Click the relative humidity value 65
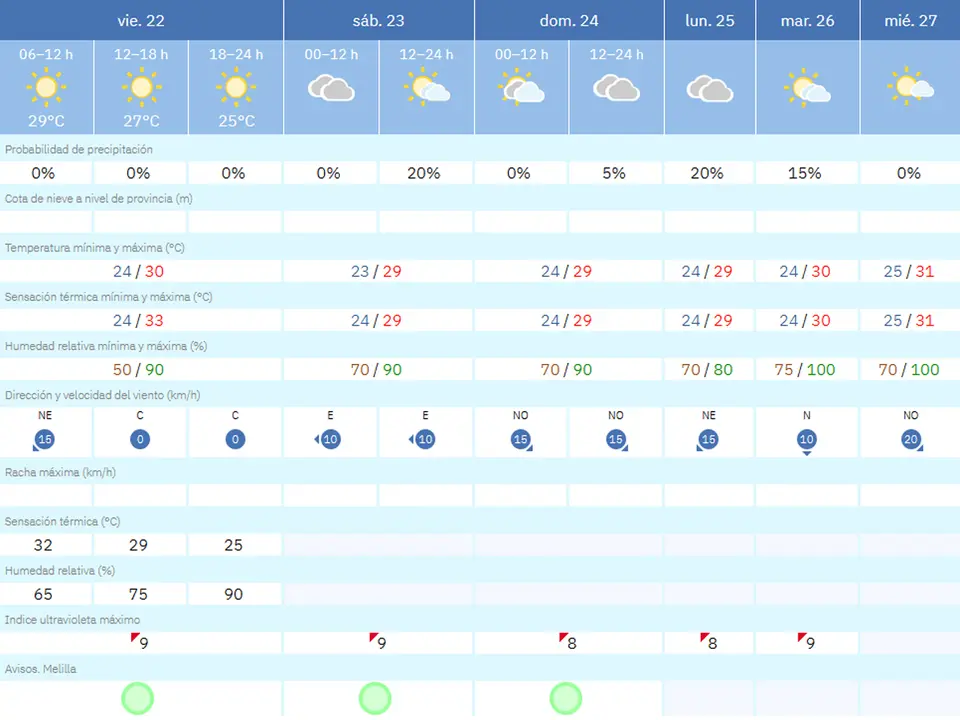960x720 pixels. click(x=43, y=594)
